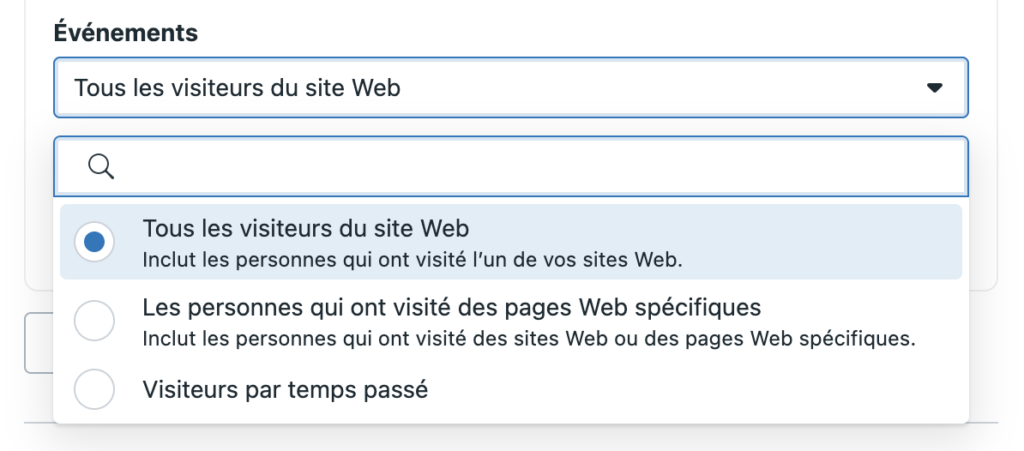This screenshot has width=1024, height=451.
Task: Click the Événements dropdown caret arrow
Action: (x=935, y=88)
